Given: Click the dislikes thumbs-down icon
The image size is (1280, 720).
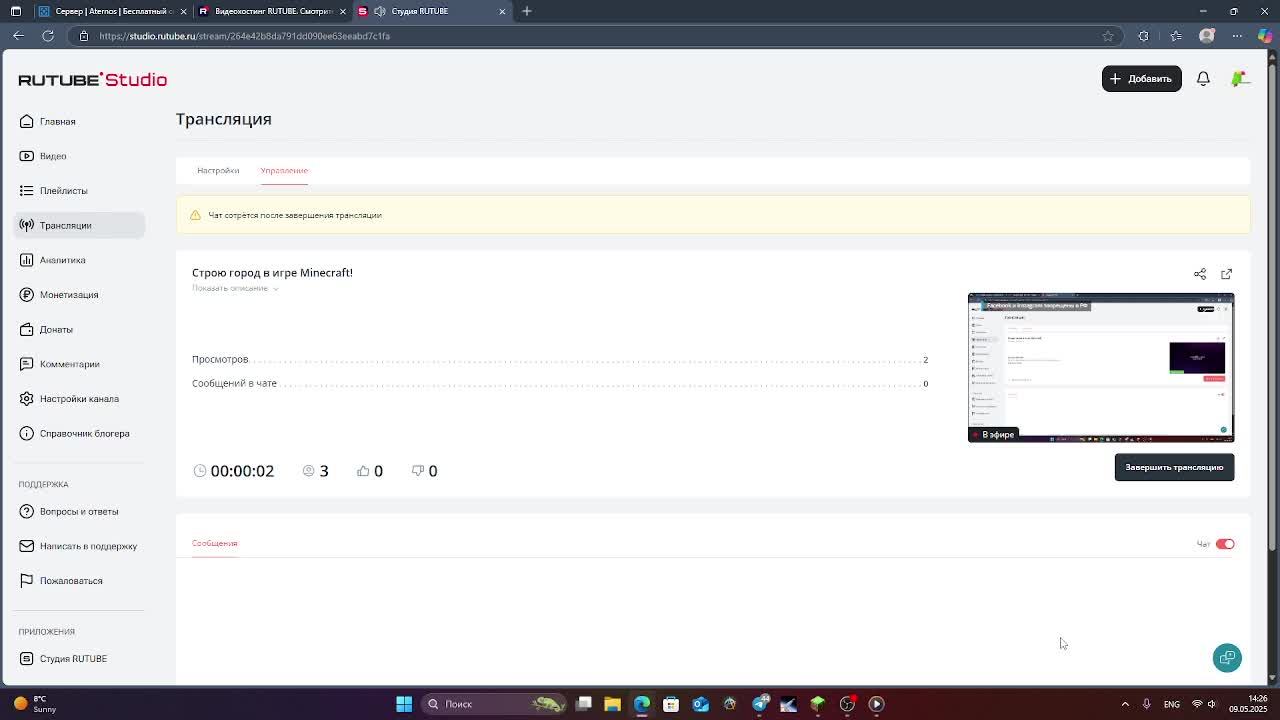Looking at the screenshot, I should (x=418, y=471).
